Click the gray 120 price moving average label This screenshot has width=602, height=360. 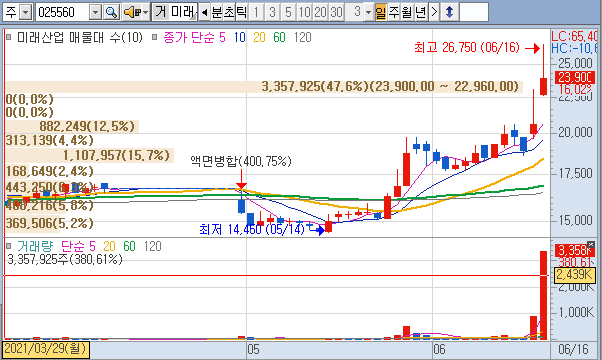[303, 37]
